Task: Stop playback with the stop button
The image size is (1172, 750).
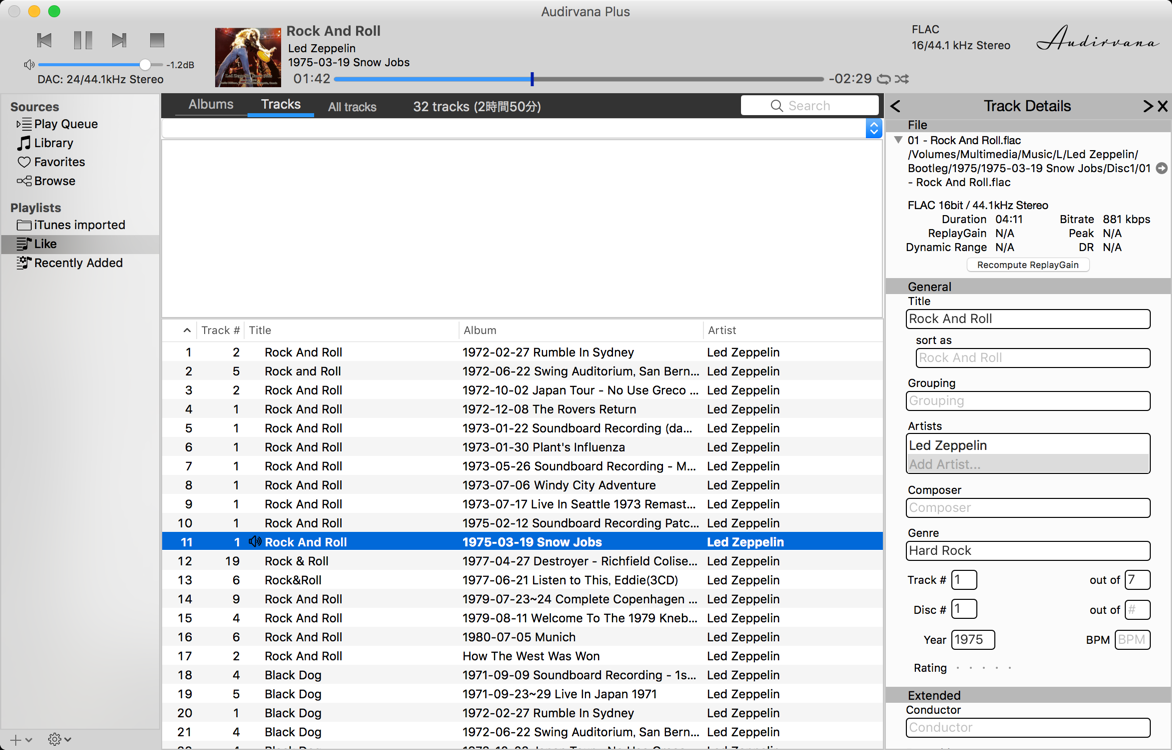Action: tap(156, 40)
